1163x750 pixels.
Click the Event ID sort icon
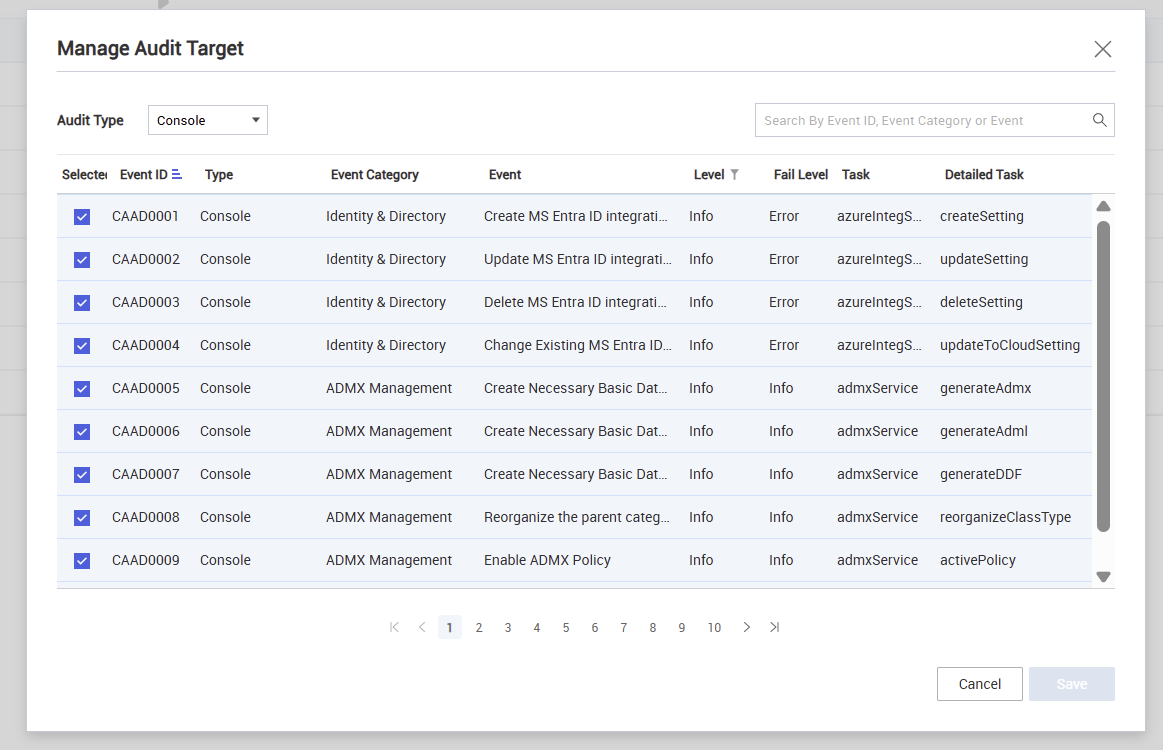tap(177, 174)
